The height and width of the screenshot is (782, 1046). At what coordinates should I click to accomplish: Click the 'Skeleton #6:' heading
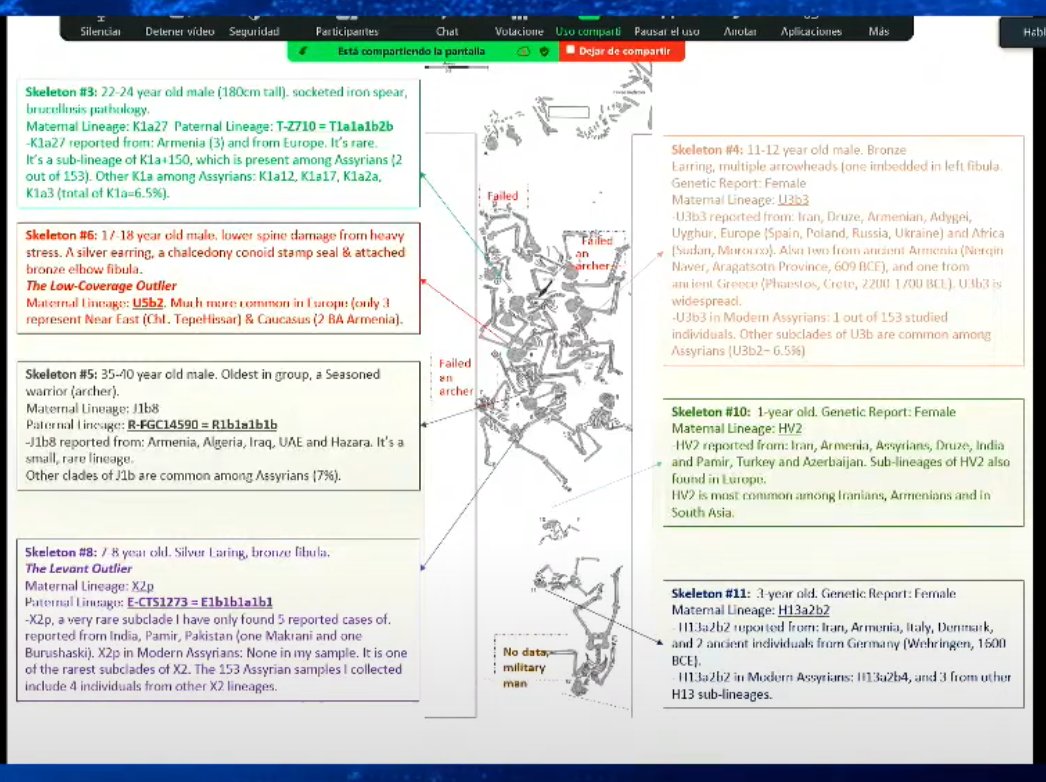[x=61, y=236]
